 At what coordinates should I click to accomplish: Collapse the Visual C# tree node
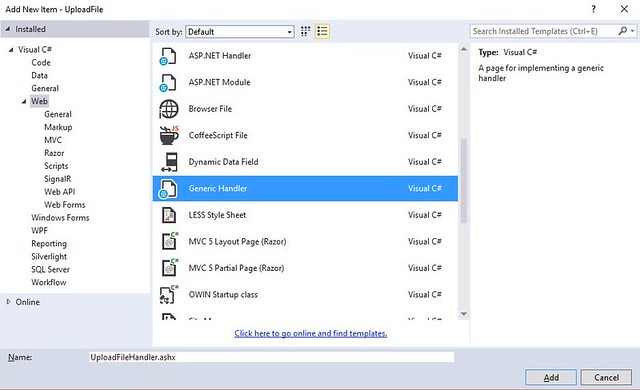(11, 50)
